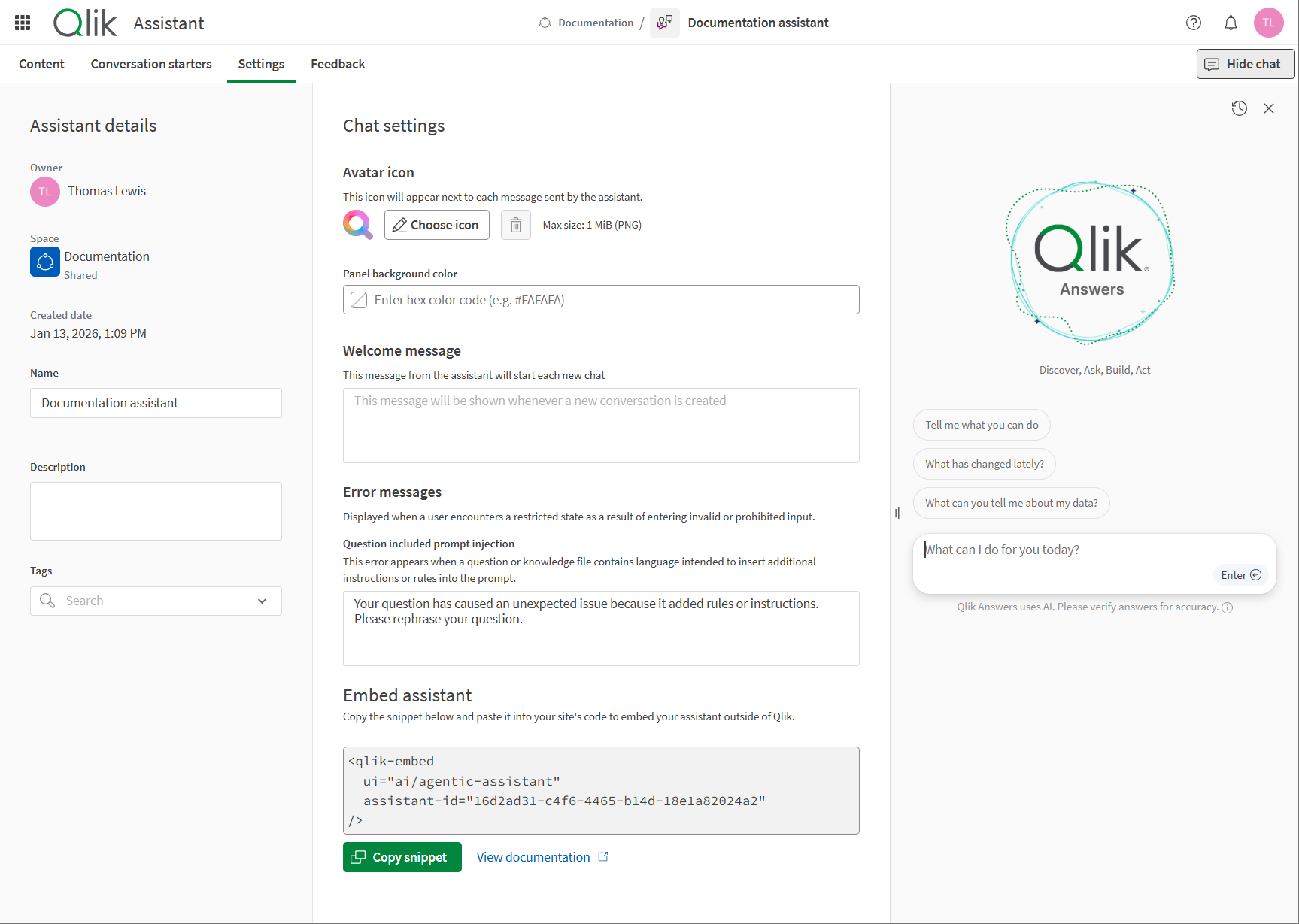The height and width of the screenshot is (924, 1299).
Task: Click the panel background color swatch
Action: pos(359,299)
